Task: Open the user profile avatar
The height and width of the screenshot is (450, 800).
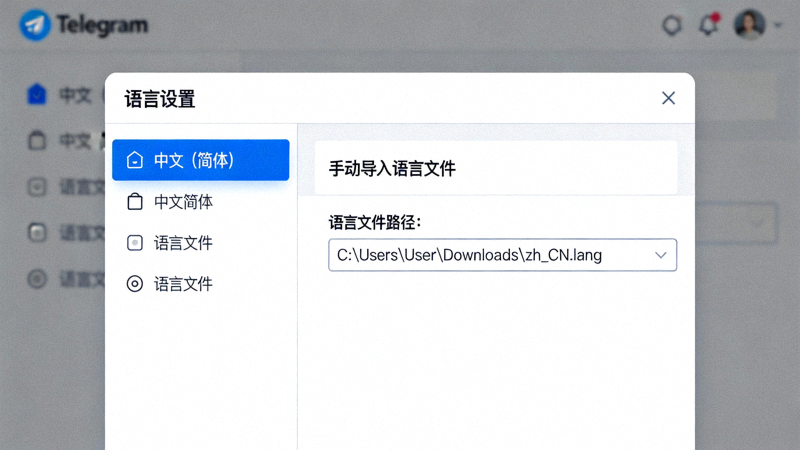Action: [749, 24]
